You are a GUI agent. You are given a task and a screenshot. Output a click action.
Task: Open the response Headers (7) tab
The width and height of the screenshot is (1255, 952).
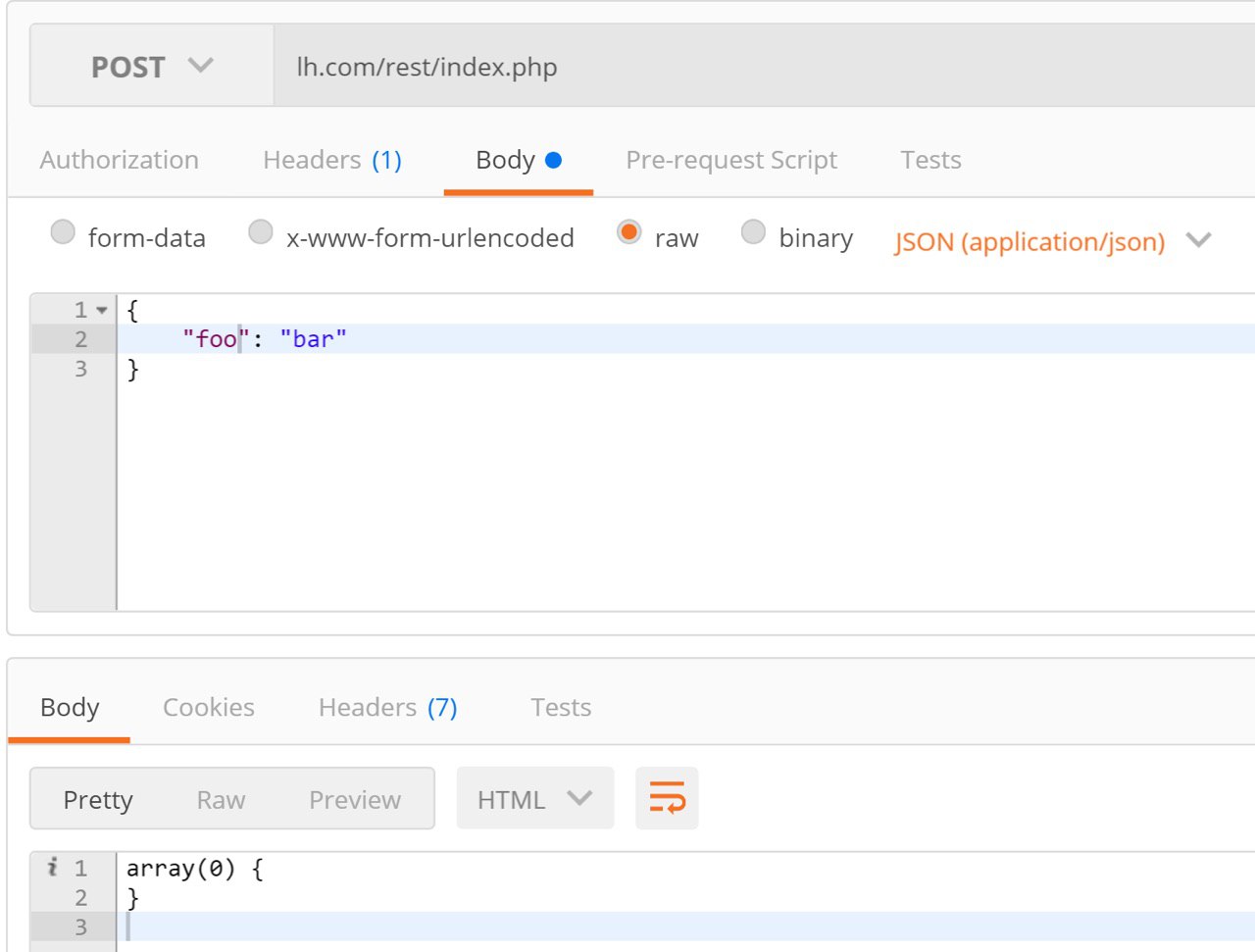click(x=388, y=707)
